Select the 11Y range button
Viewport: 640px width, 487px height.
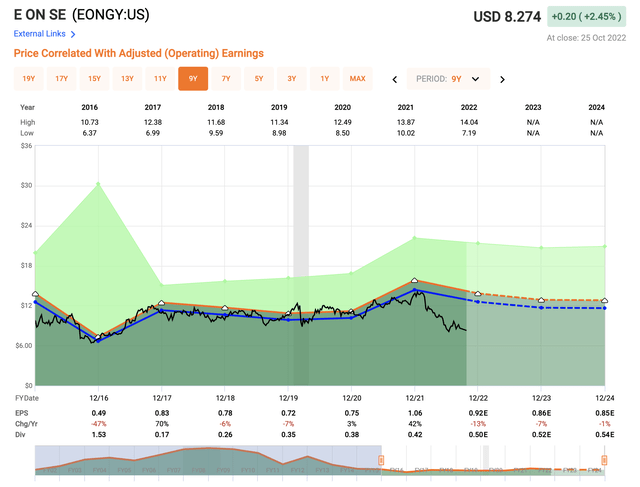coord(161,79)
